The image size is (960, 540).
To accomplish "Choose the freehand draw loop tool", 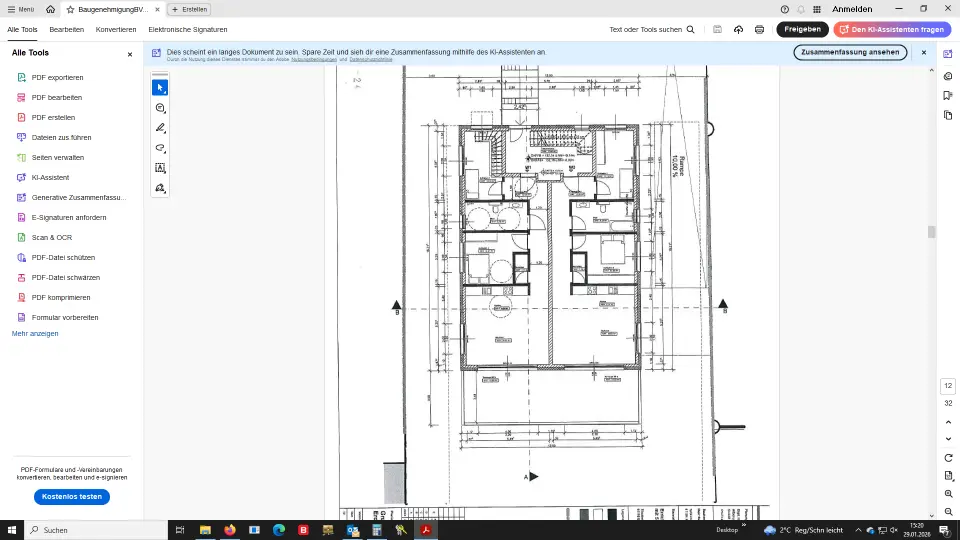I will click(160, 148).
